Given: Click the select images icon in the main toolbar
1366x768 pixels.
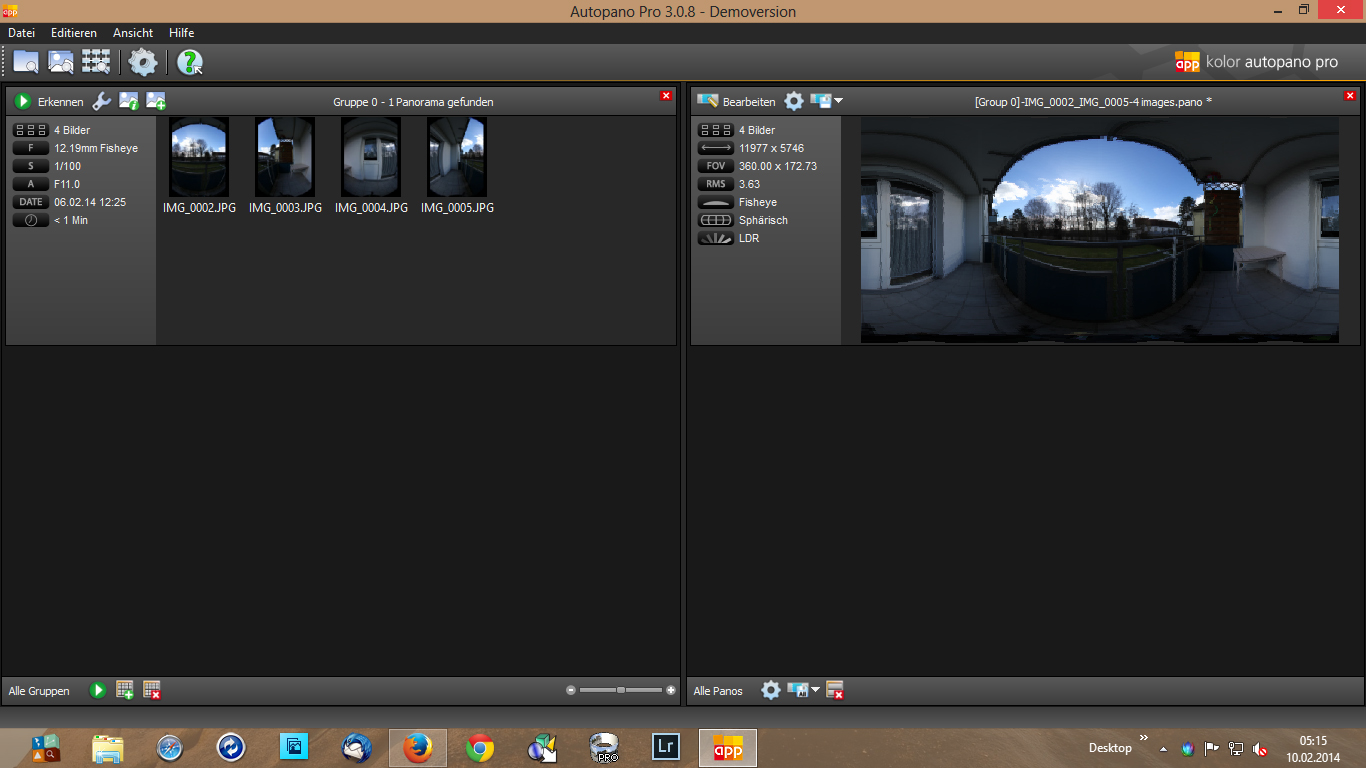Looking at the screenshot, I should (x=61, y=62).
